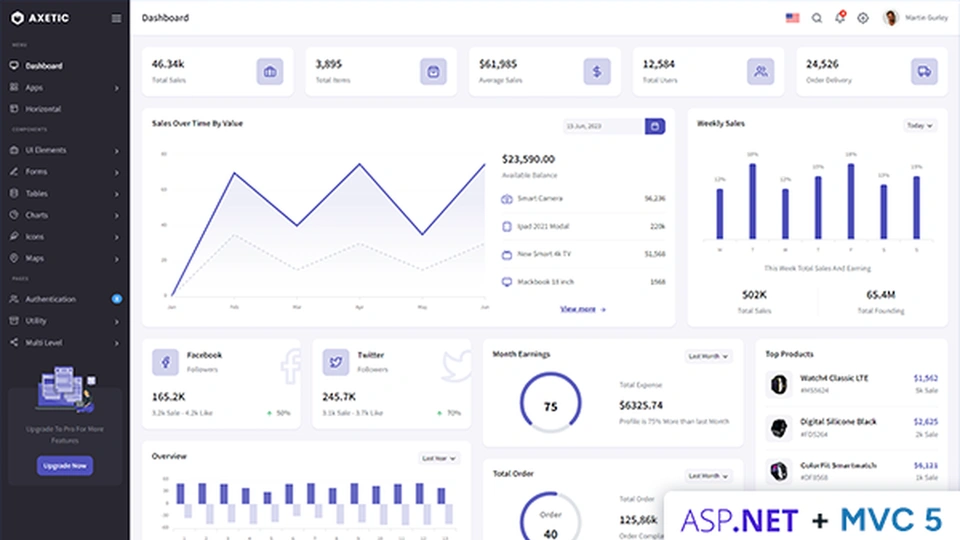Open Last Month dropdown in Month Earnings
The height and width of the screenshot is (540, 960).
708,356
